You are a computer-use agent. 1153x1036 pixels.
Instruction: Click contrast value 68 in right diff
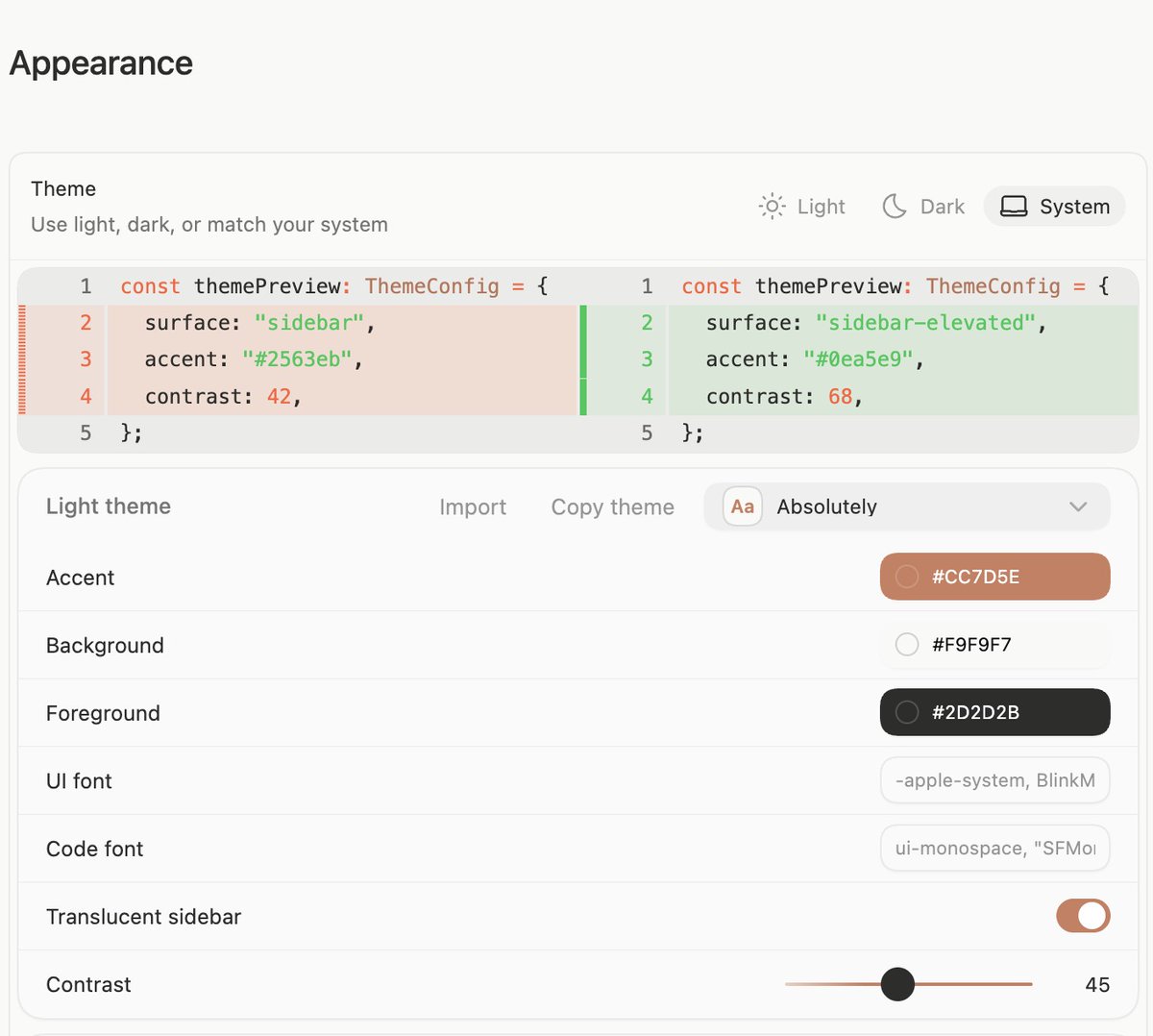tap(840, 396)
